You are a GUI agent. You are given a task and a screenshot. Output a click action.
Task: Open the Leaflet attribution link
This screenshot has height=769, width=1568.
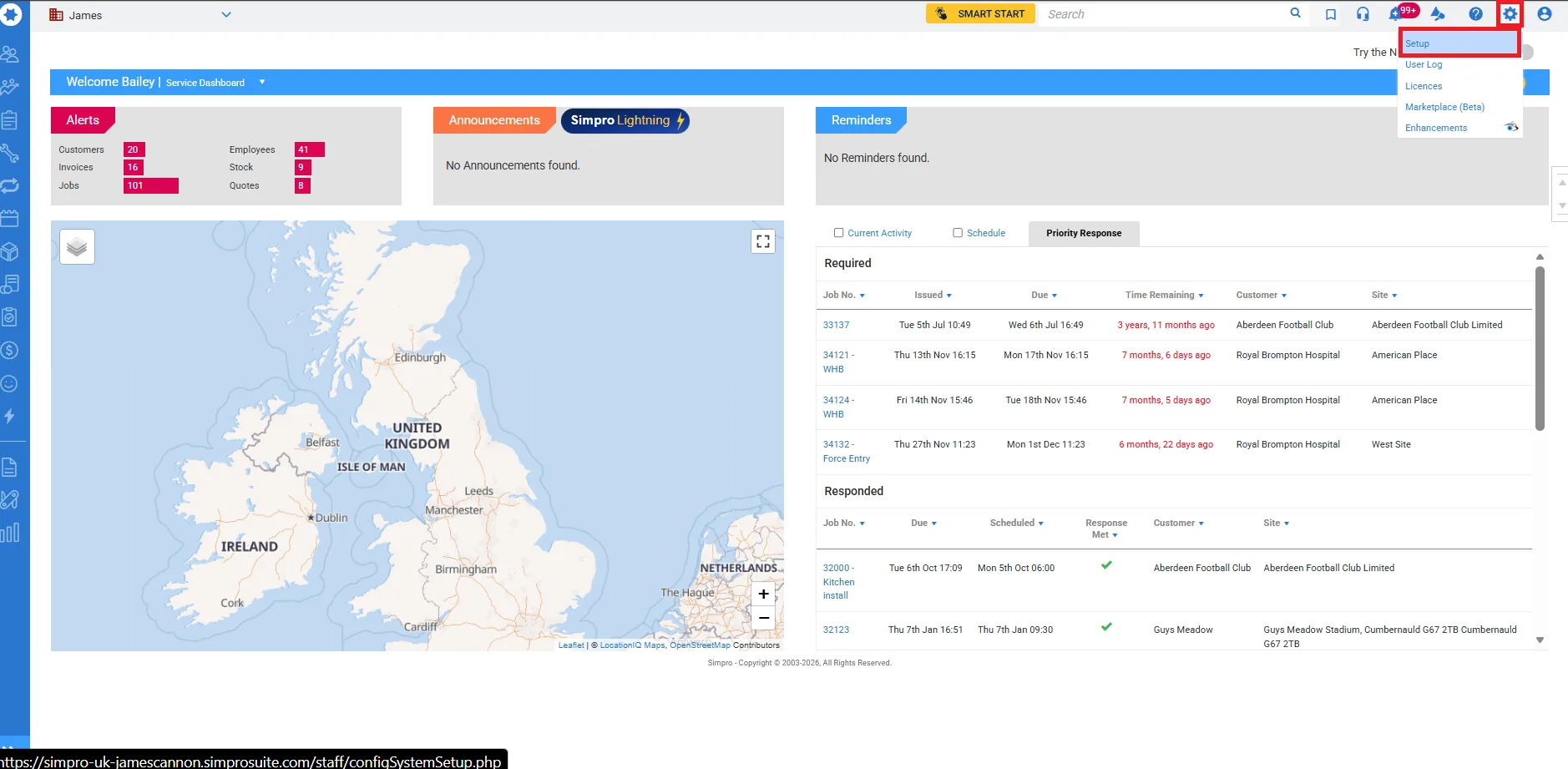pyautogui.click(x=571, y=645)
